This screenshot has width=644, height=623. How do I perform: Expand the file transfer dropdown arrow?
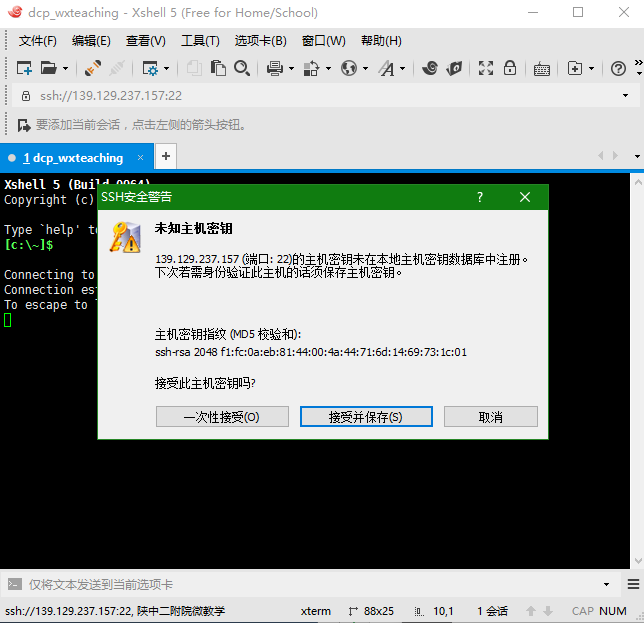click(328, 69)
